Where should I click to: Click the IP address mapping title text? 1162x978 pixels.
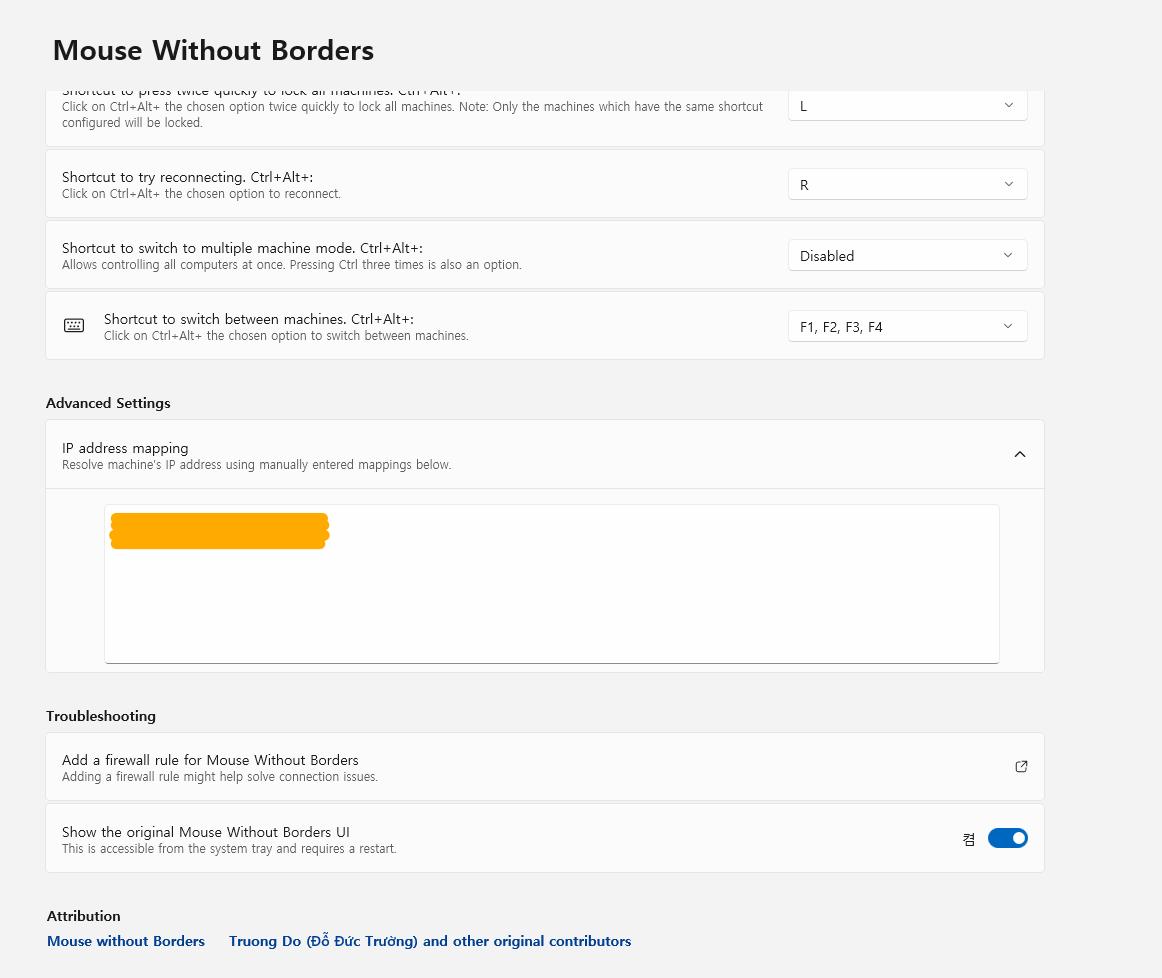(x=125, y=448)
